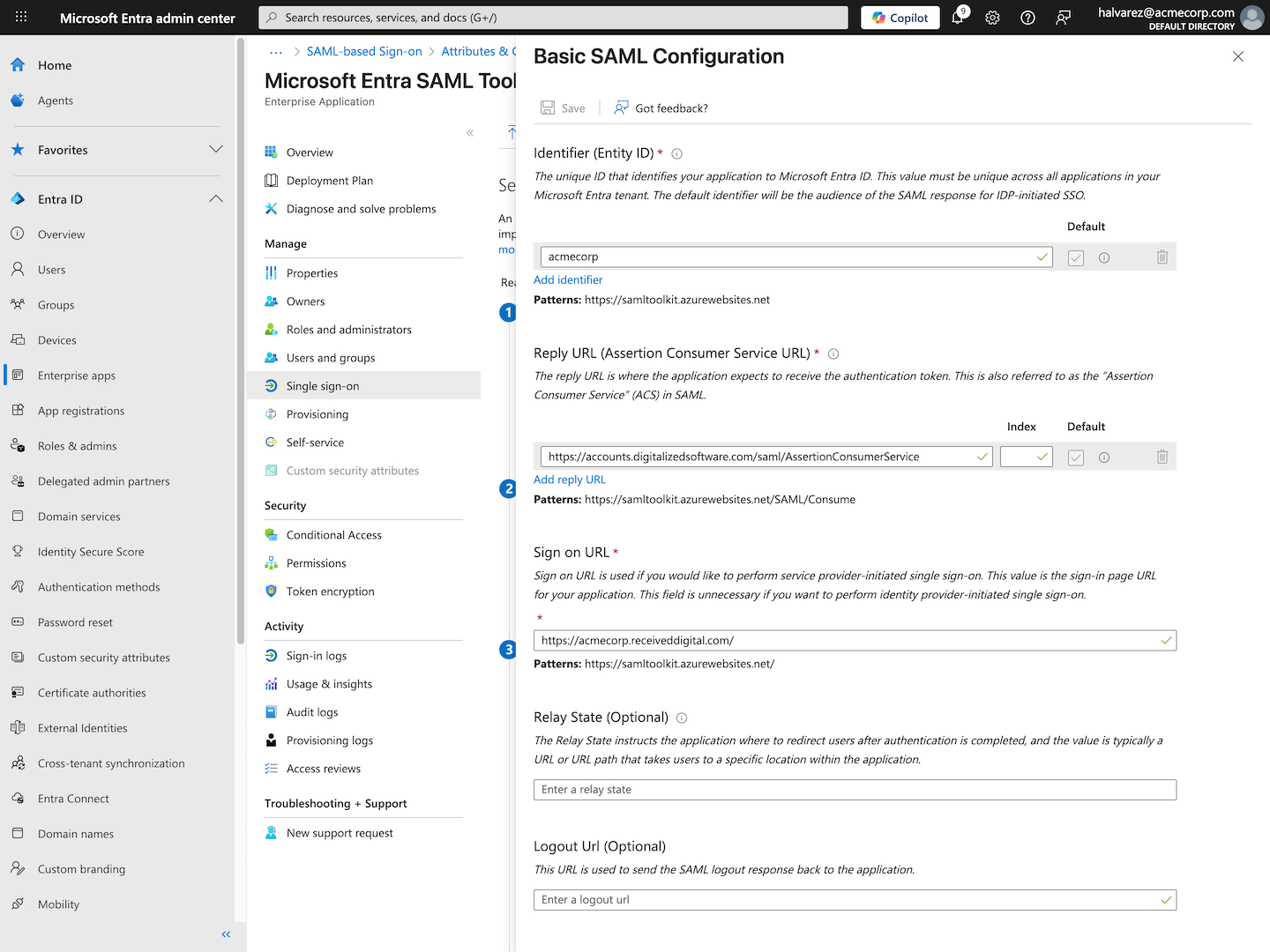This screenshot has height=952, width=1270.
Task: Open the notifications bell icon
Action: (959, 17)
